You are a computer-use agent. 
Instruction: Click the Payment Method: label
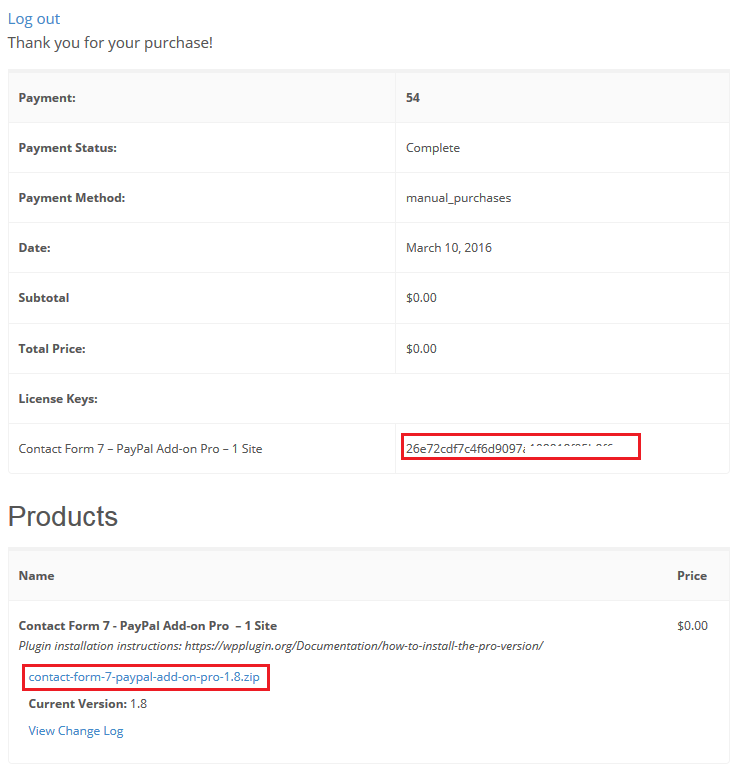[72, 198]
